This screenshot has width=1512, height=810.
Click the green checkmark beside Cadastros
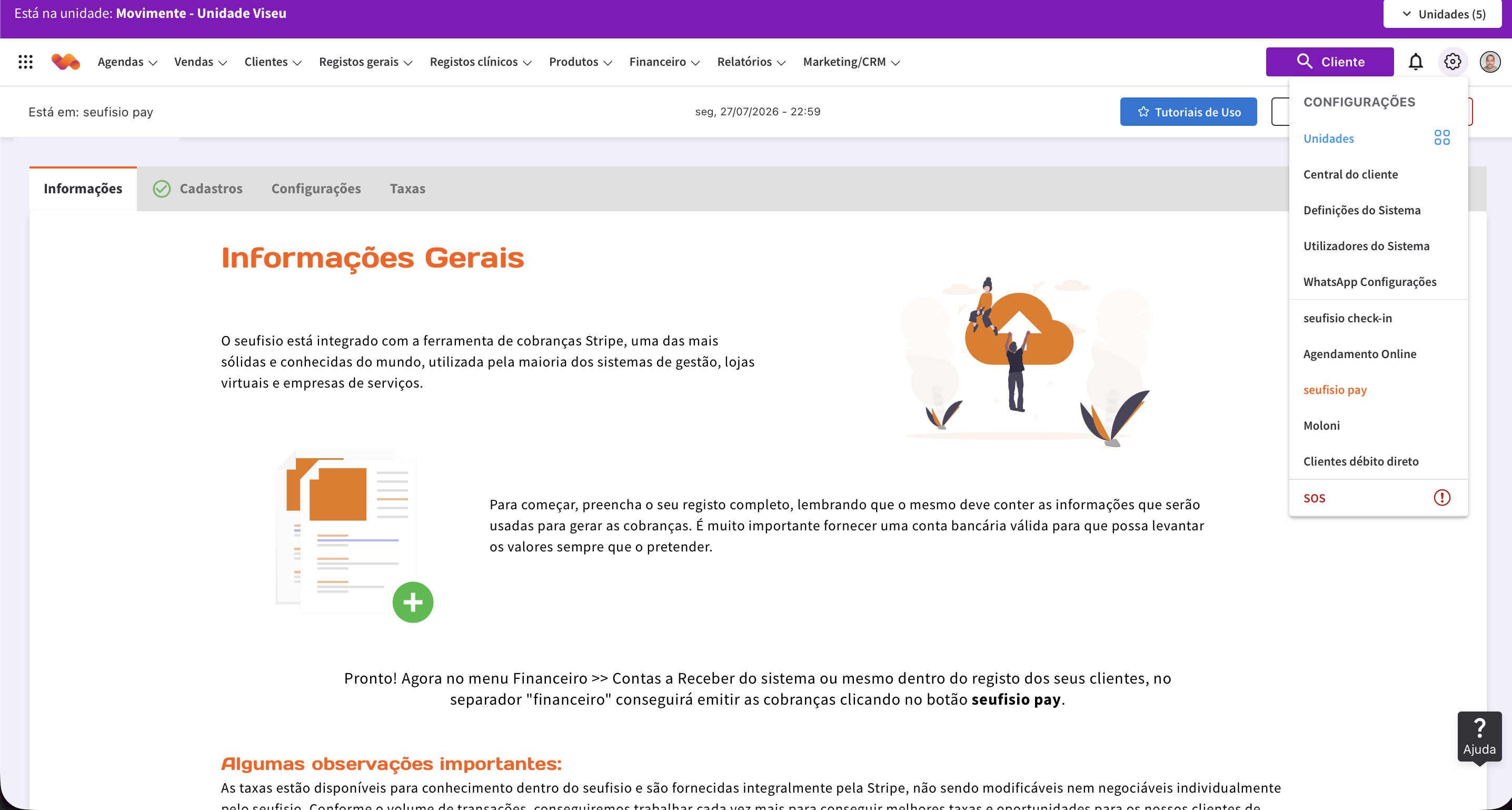pyautogui.click(x=162, y=189)
